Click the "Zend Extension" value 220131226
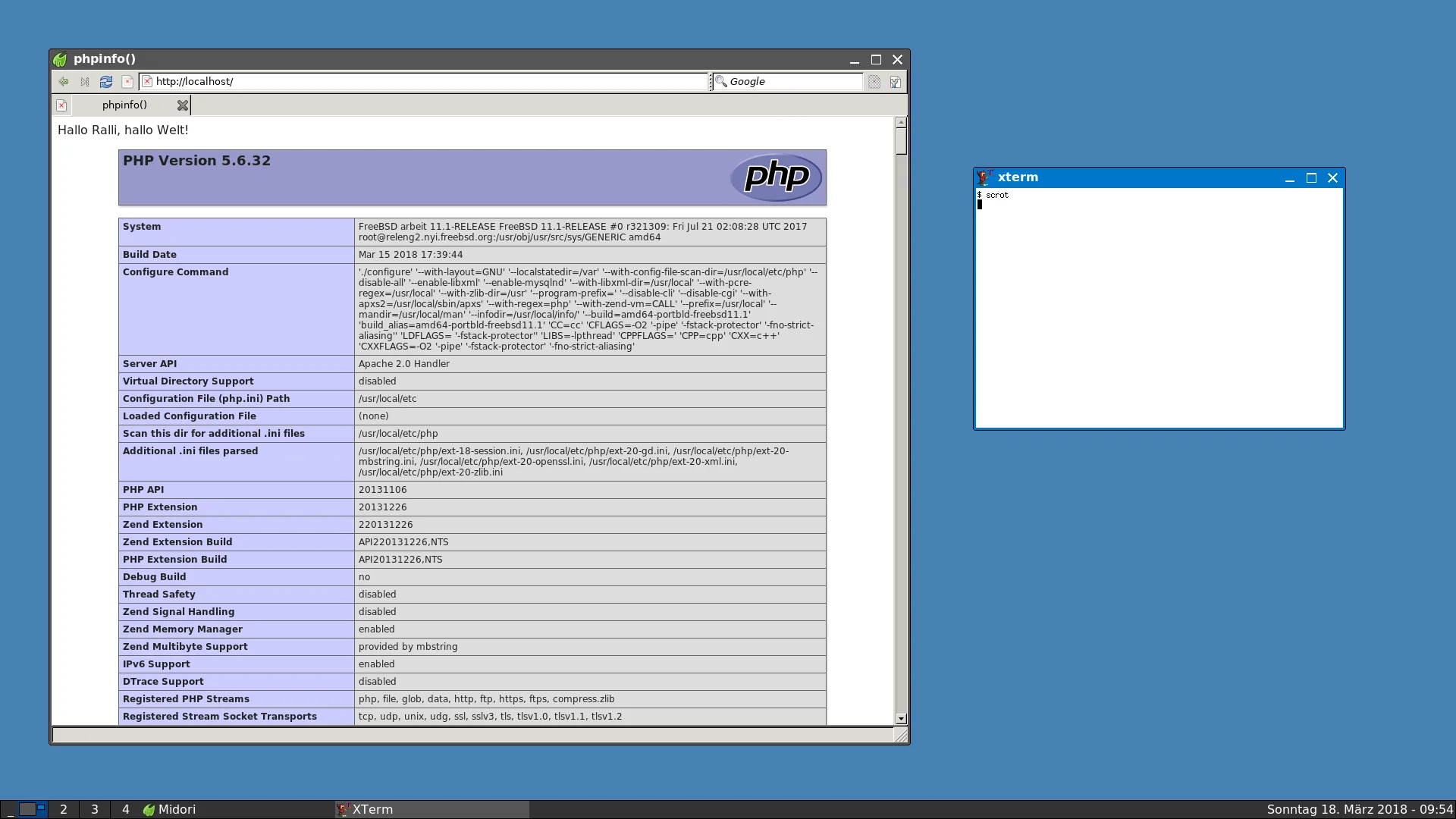The image size is (1456, 819). pos(386,525)
